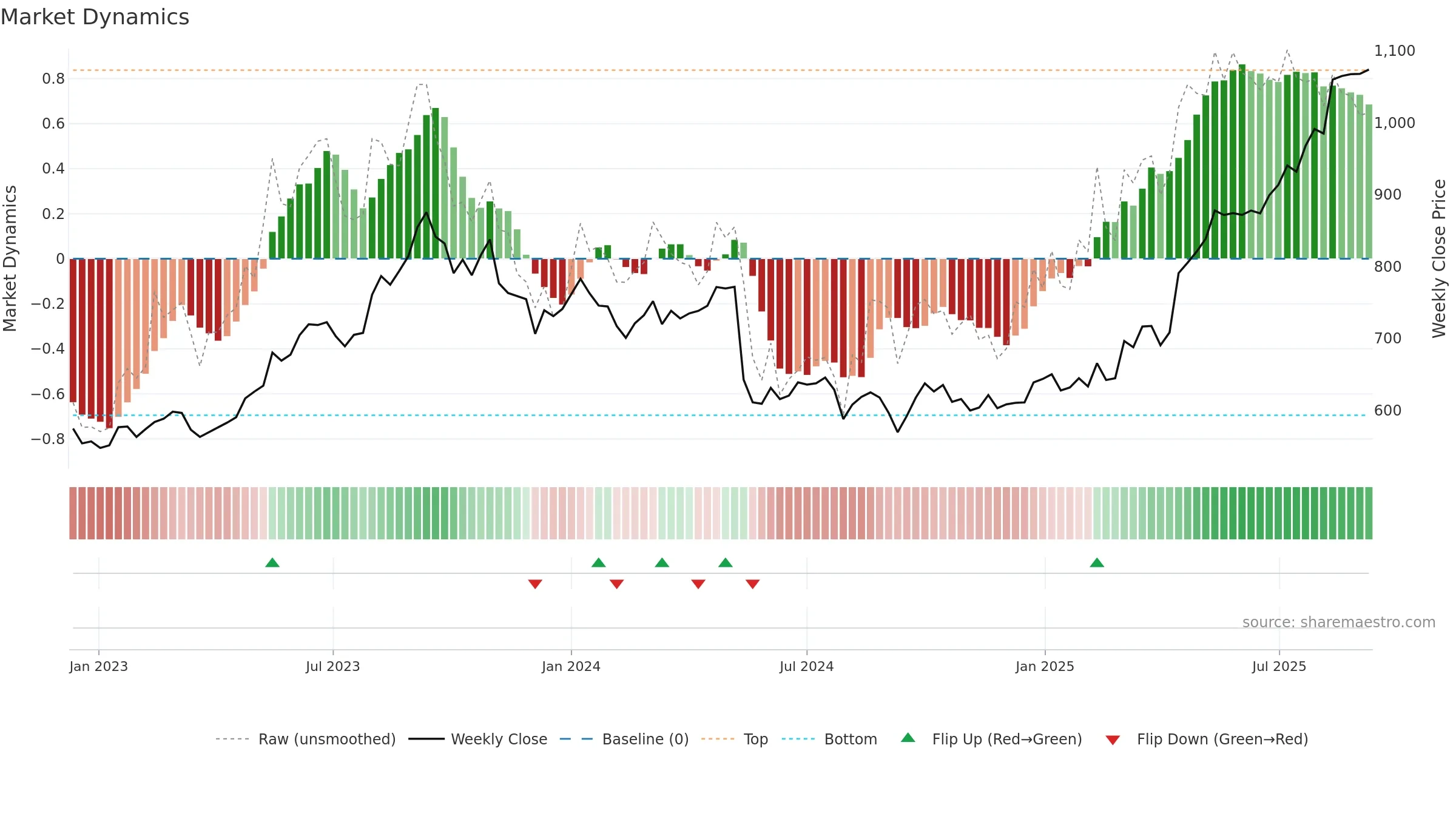This screenshot has width=1456, height=819.
Task: Toggle Flip Down (Green→Red) legend entry
Action: pyautogui.click(x=1207, y=739)
